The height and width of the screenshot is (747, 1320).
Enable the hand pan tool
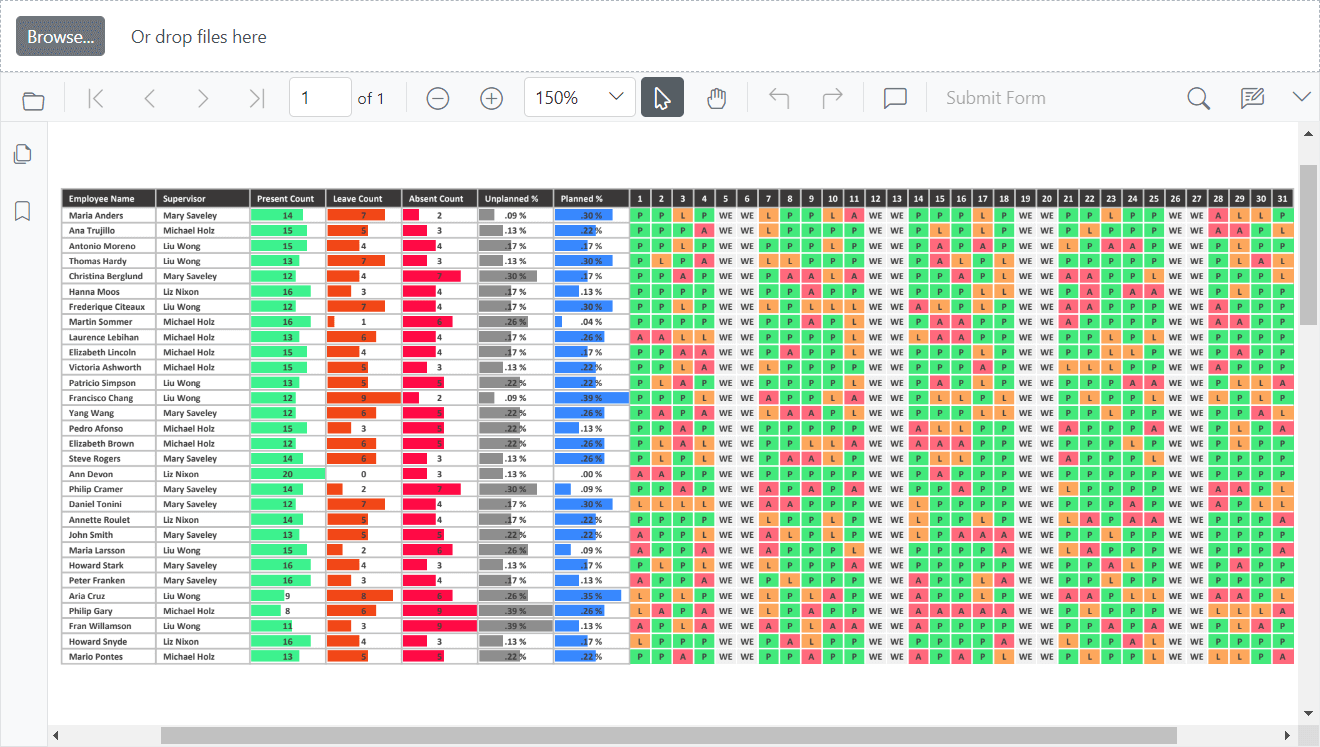click(x=716, y=98)
